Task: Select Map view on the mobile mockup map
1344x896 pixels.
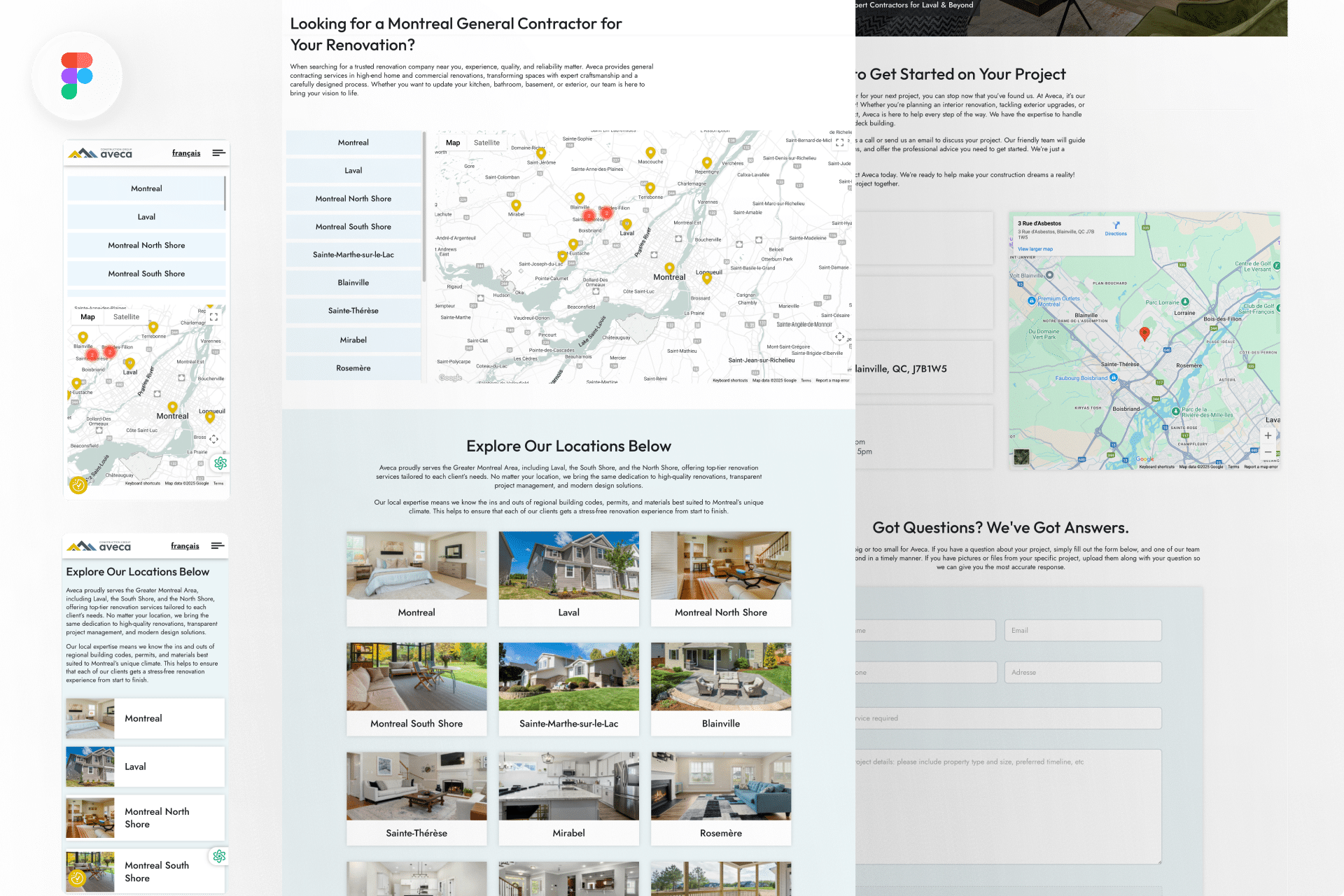Action: pyautogui.click(x=87, y=317)
